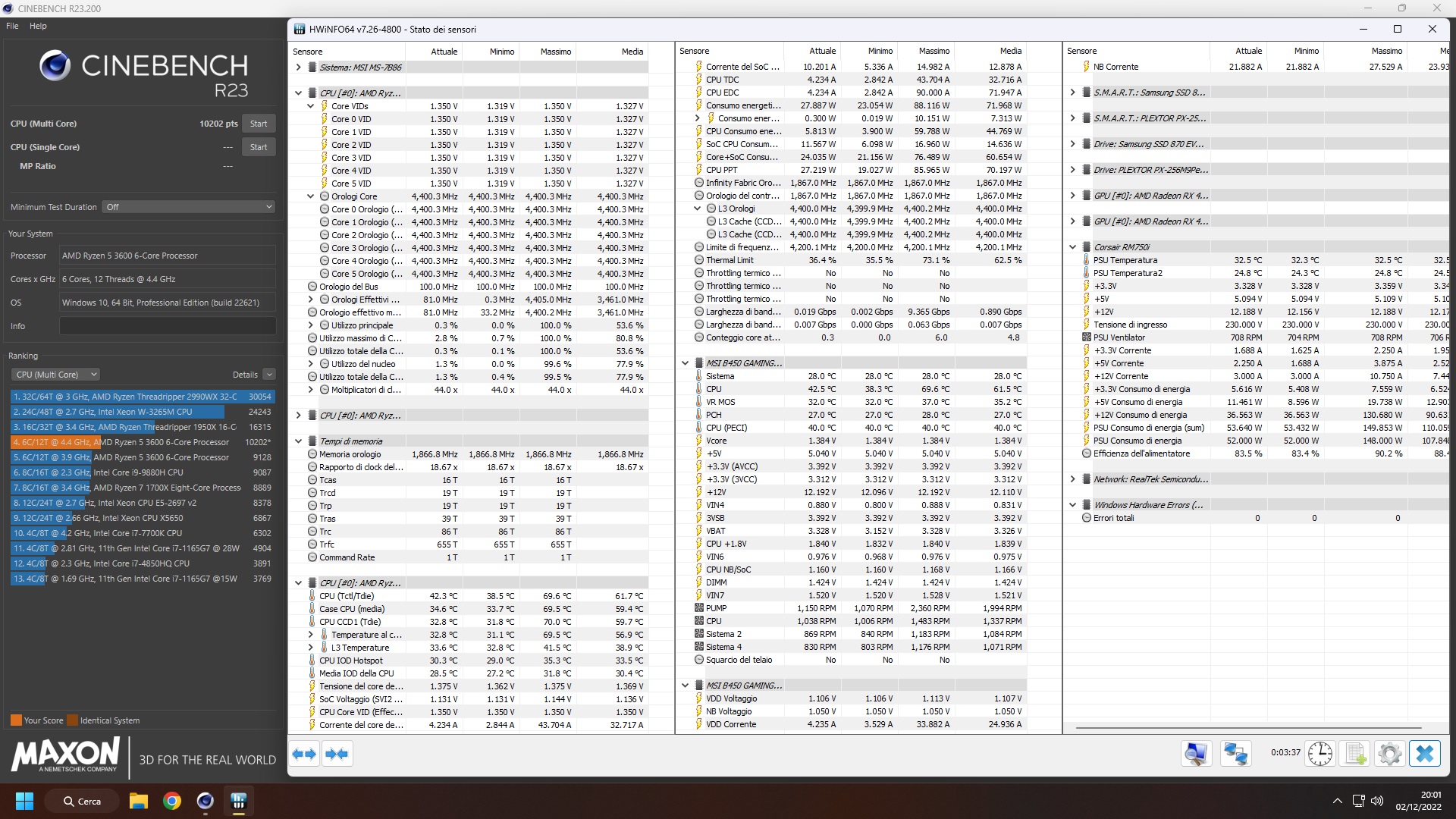
Task: Click lightning icon beside Core 0 VID
Action: click(x=324, y=119)
